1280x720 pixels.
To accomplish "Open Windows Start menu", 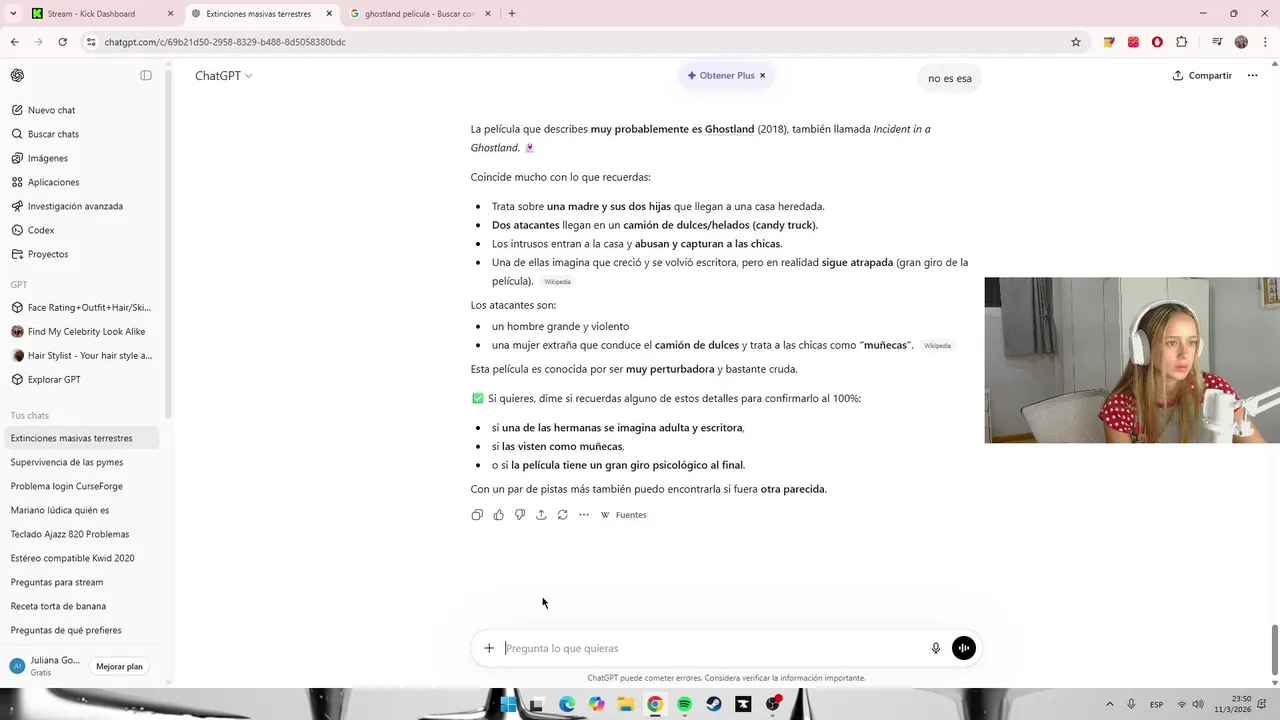I will [508, 704].
